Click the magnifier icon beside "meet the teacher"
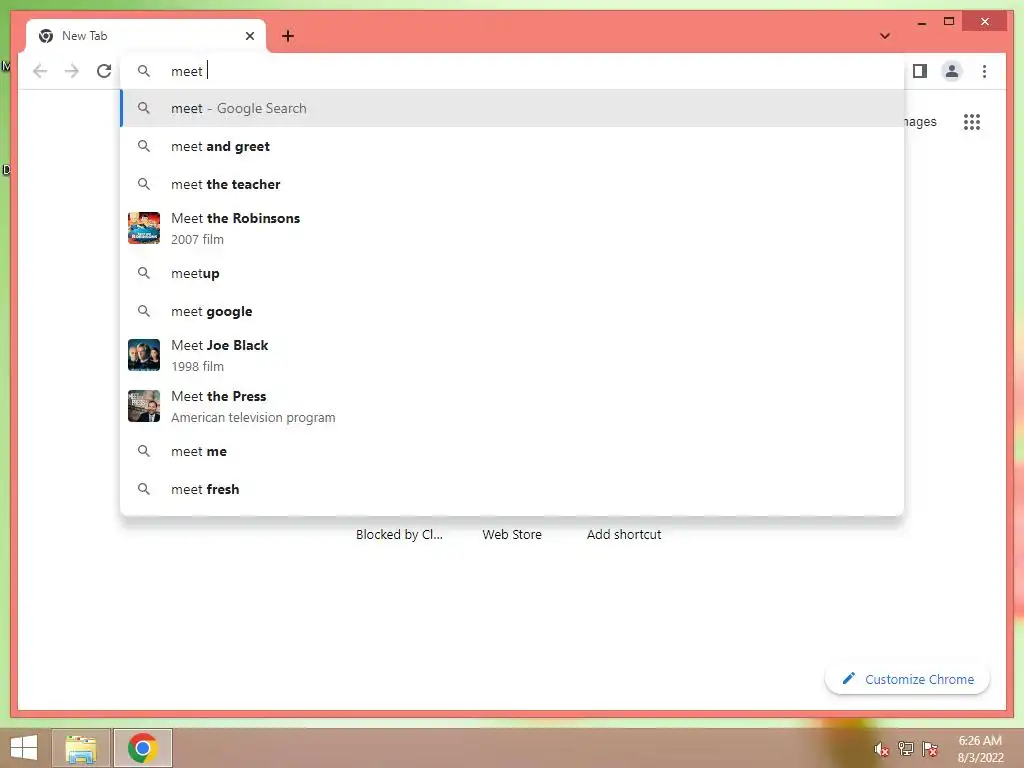Image resolution: width=1024 pixels, height=768 pixels. point(144,184)
